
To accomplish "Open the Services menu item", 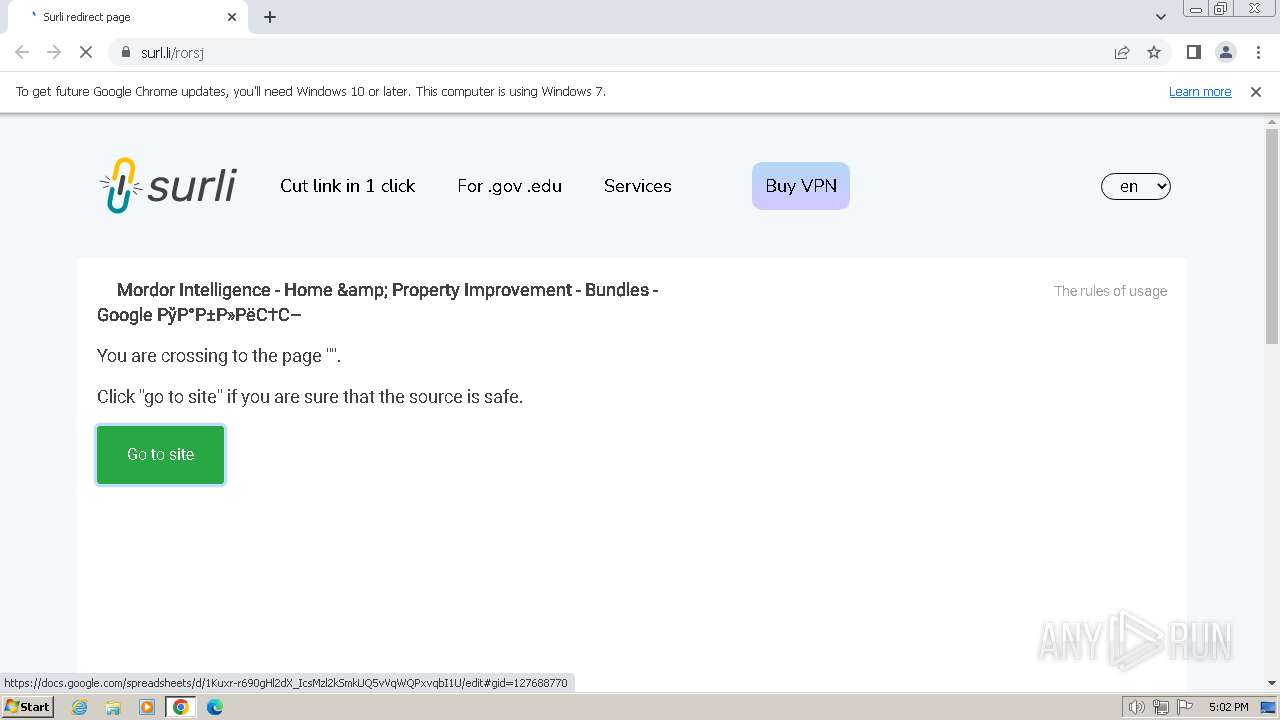I will (638, 186).
